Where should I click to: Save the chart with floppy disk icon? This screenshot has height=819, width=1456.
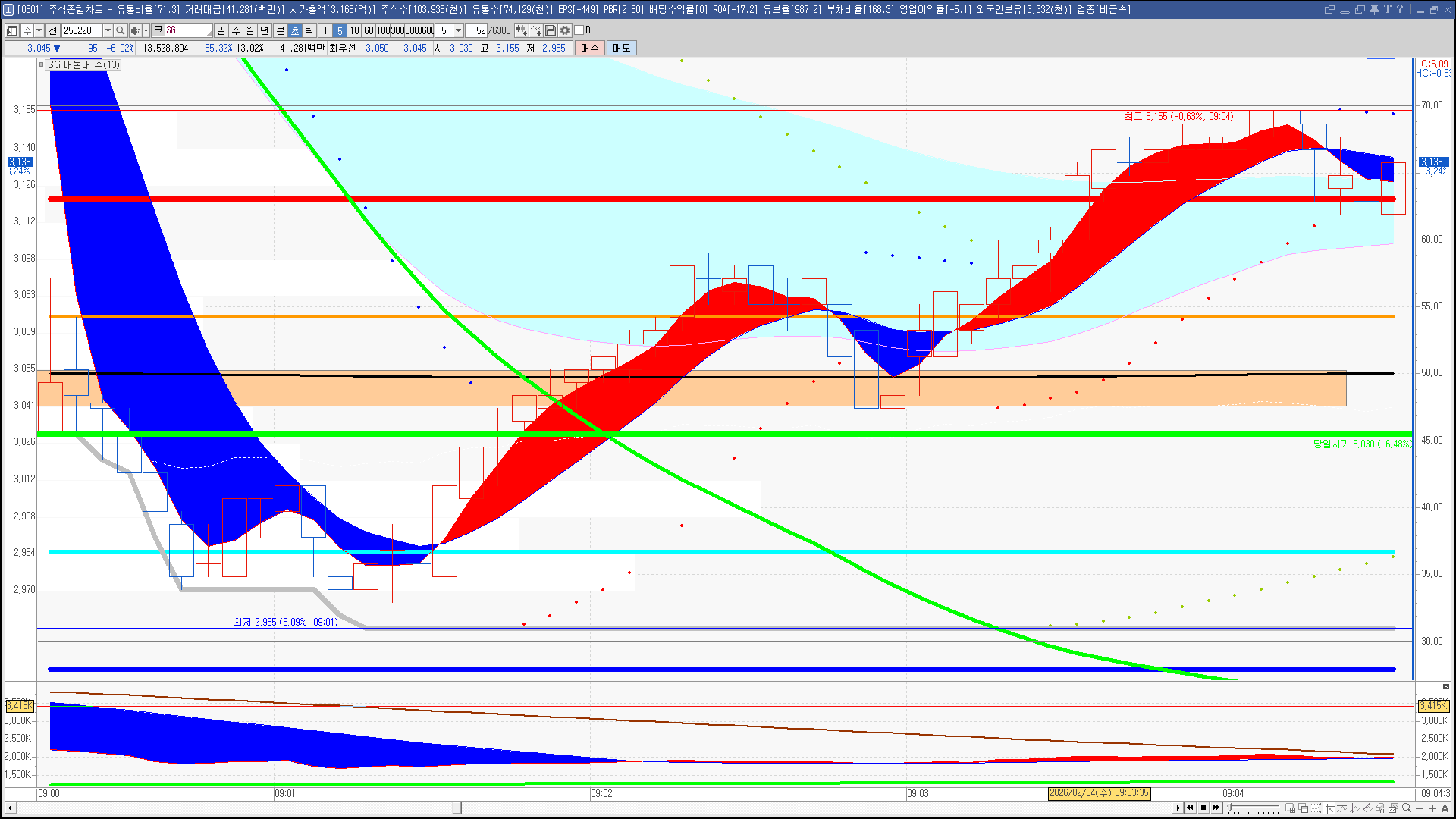click(551, 30)
